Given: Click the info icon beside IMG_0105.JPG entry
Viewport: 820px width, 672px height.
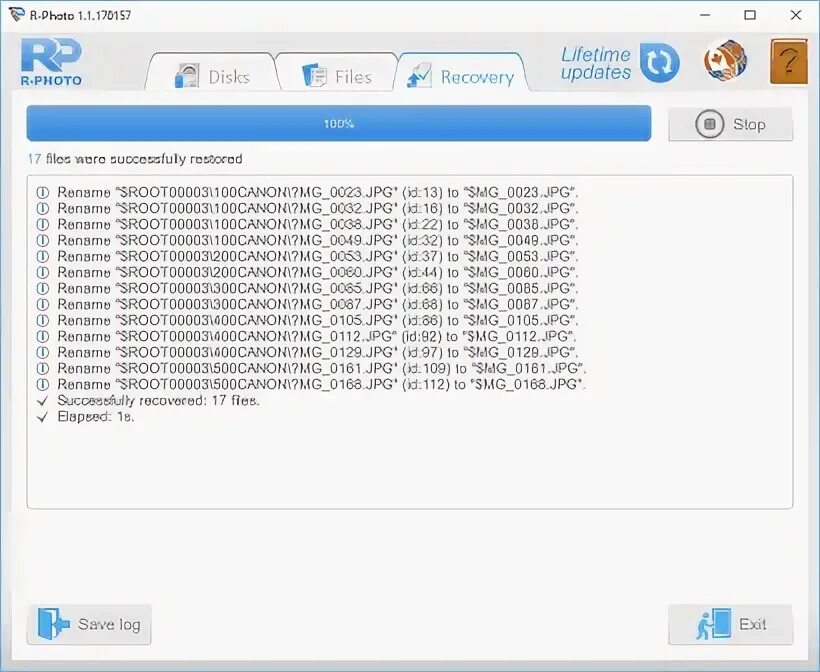Looking at the screenshot, I should (42, 320).
